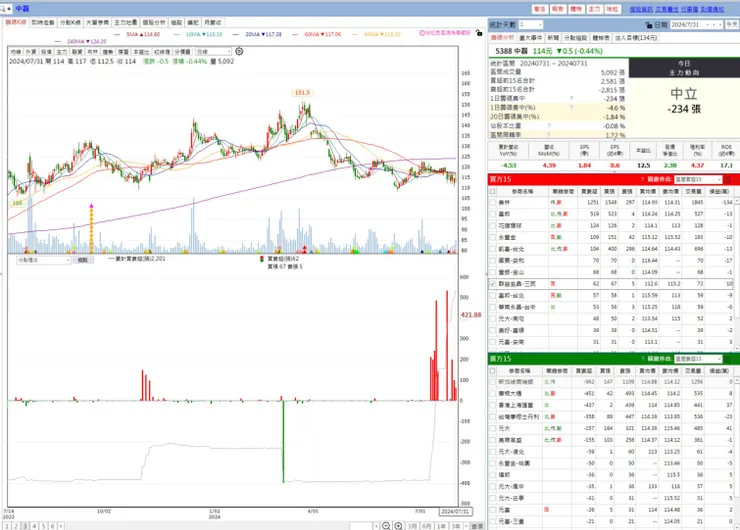Open dropdown arrow left of zoom out icon
This screenshot has height=530, width=740.
point(376,526)
